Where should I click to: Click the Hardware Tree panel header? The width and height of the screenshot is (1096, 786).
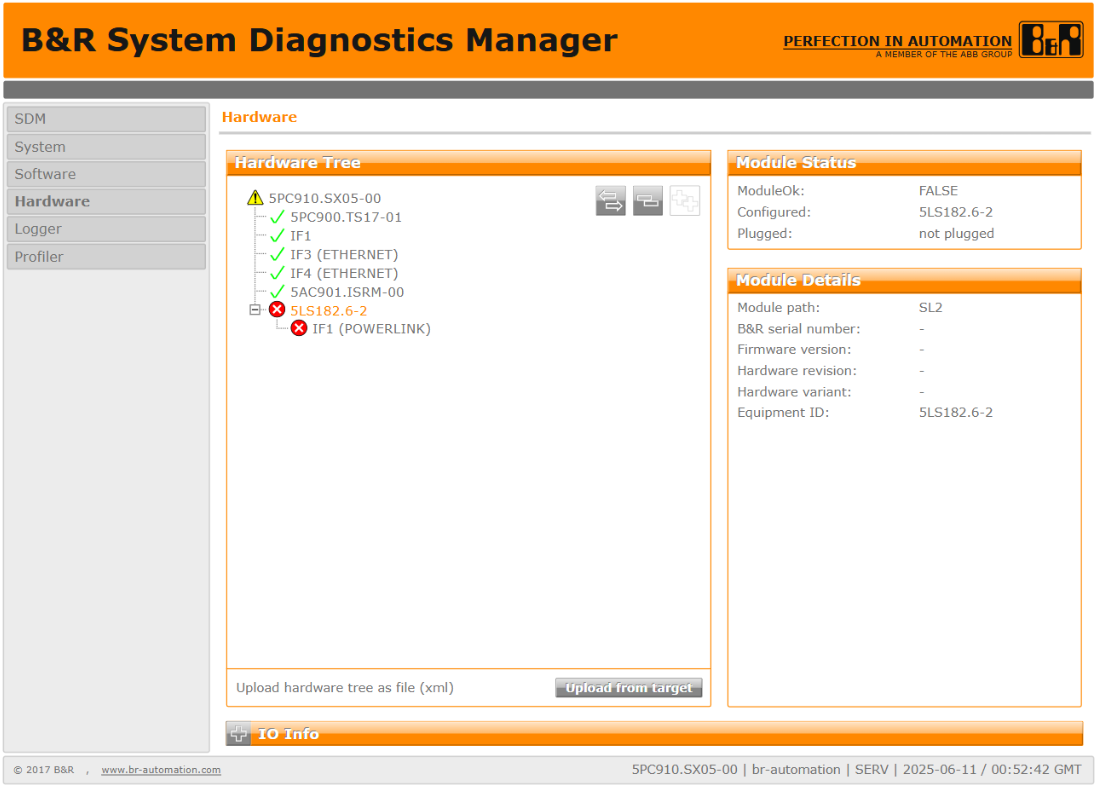point(468,162)
